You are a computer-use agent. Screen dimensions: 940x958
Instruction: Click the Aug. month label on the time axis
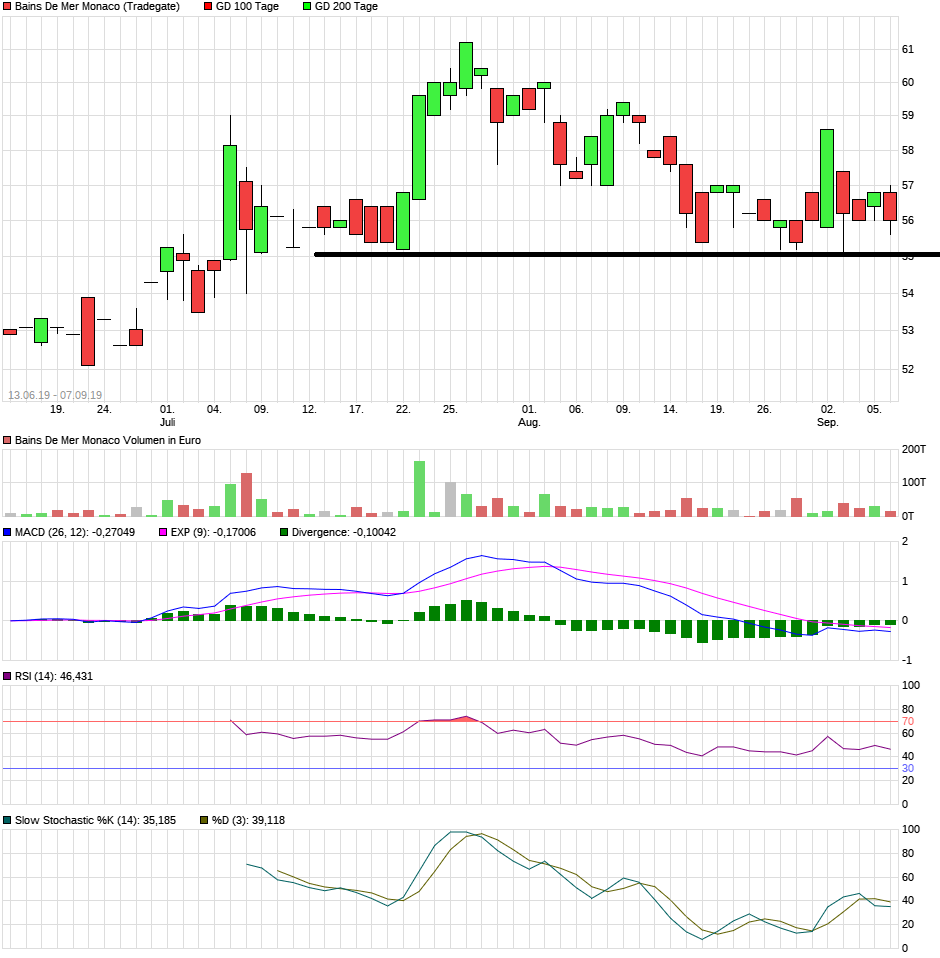coord(529,423)
